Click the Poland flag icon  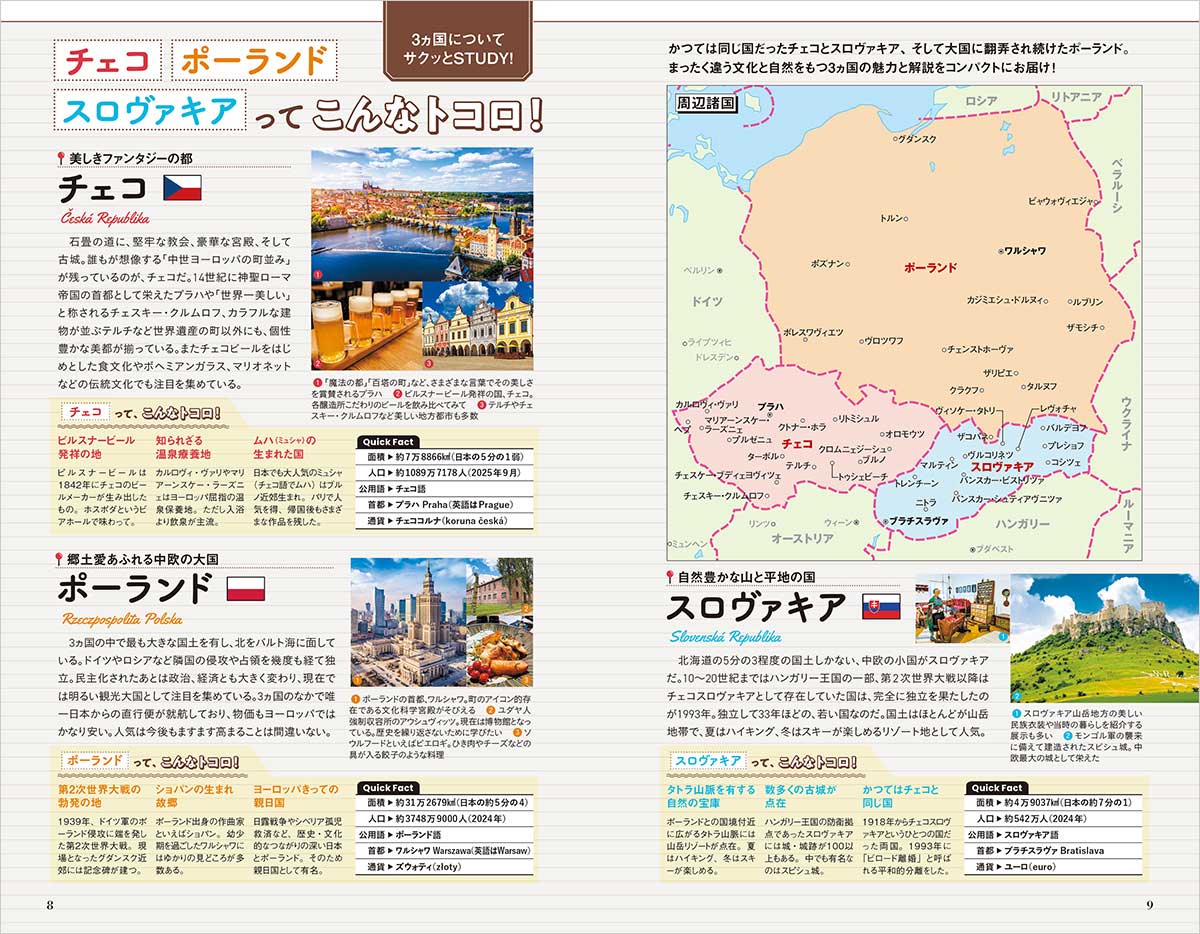(245, 588)
